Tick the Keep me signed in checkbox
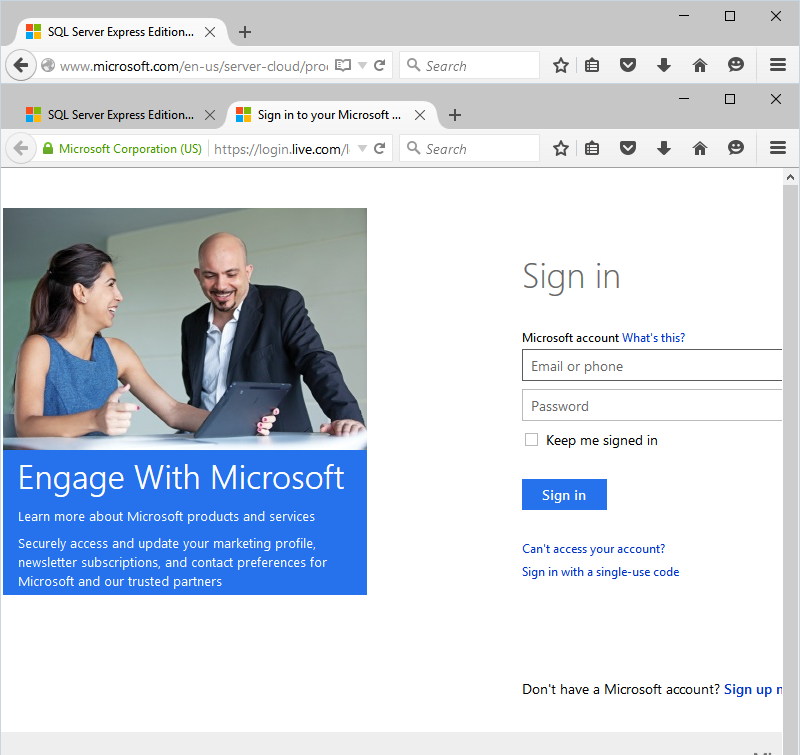 coord(531,440)
